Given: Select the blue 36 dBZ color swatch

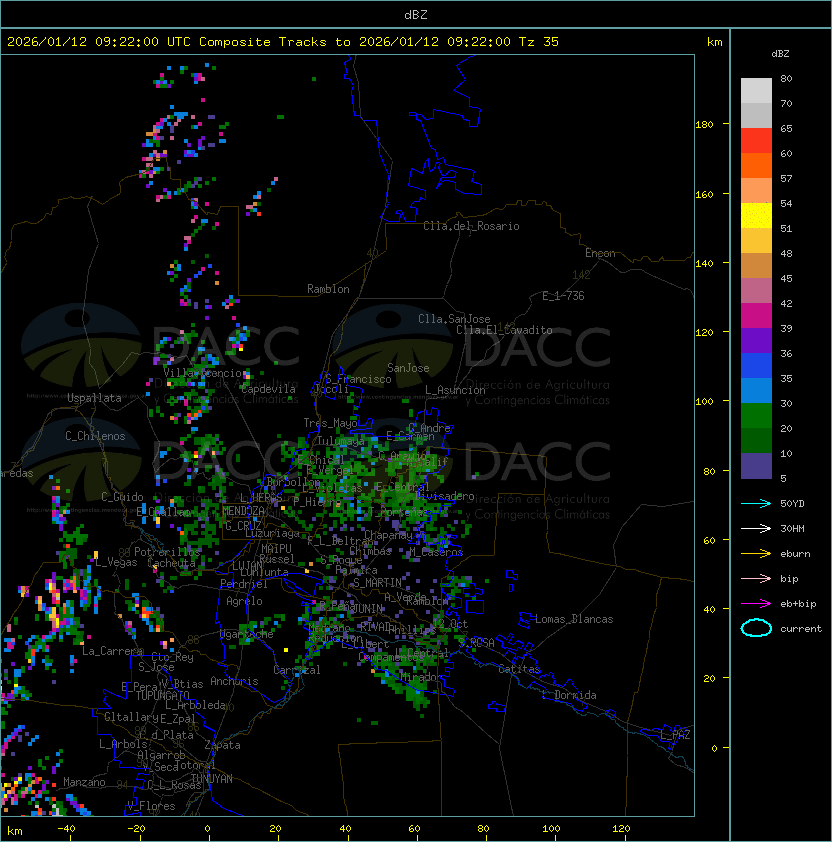Looking at the screenshot, I should (x=756, y=366).
